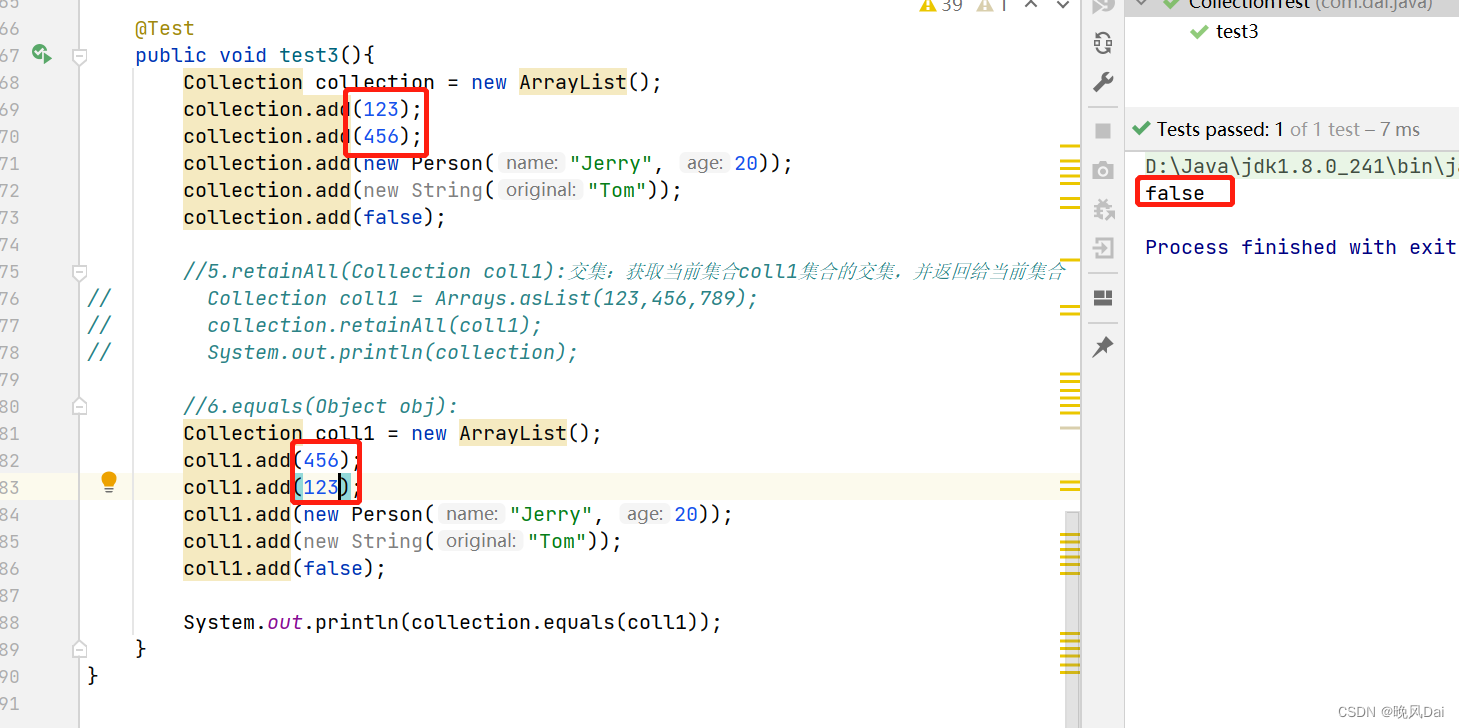
Task: Toggle the fold marker at line 80
Action: pyautogui.click(x=80, y=406)
